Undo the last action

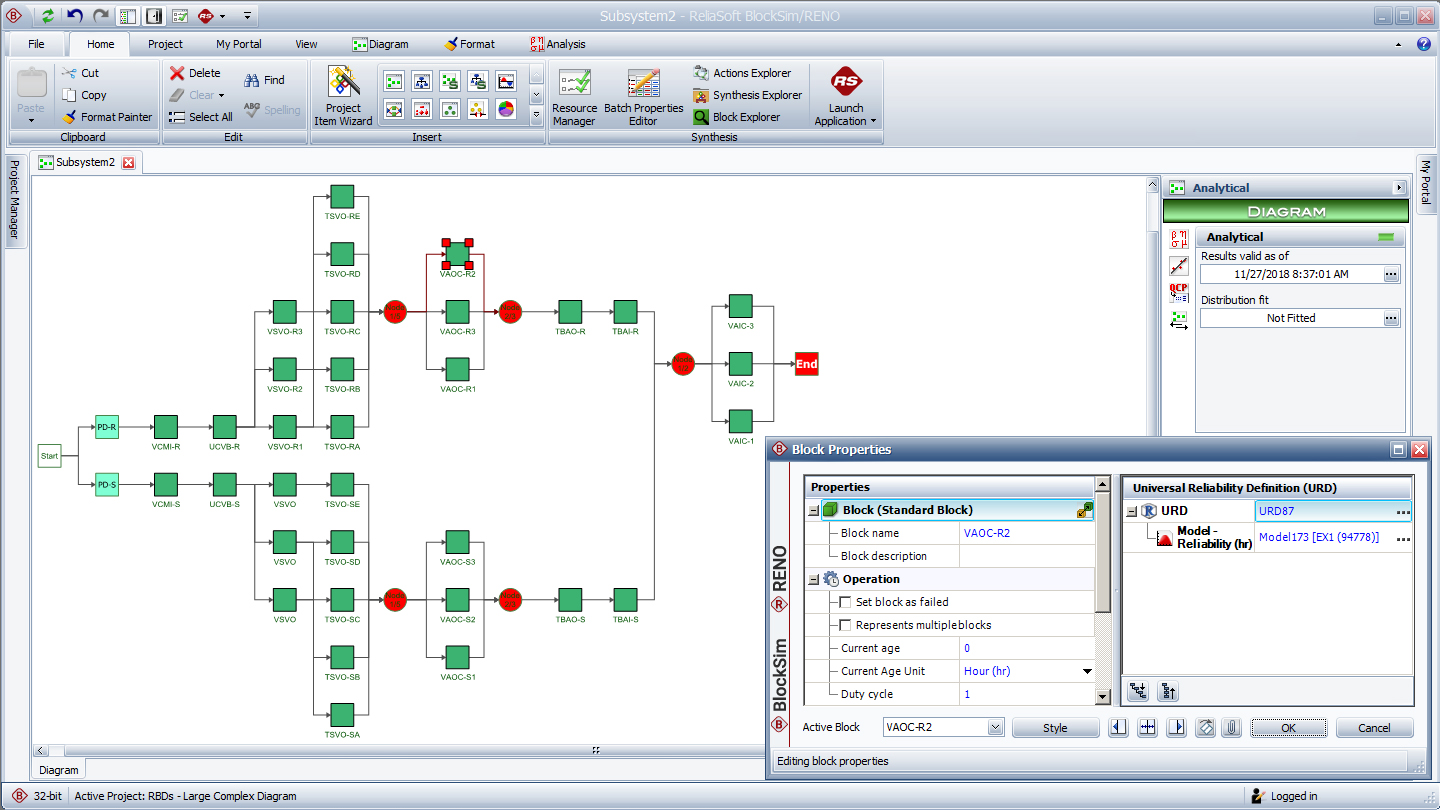(75, 16)
